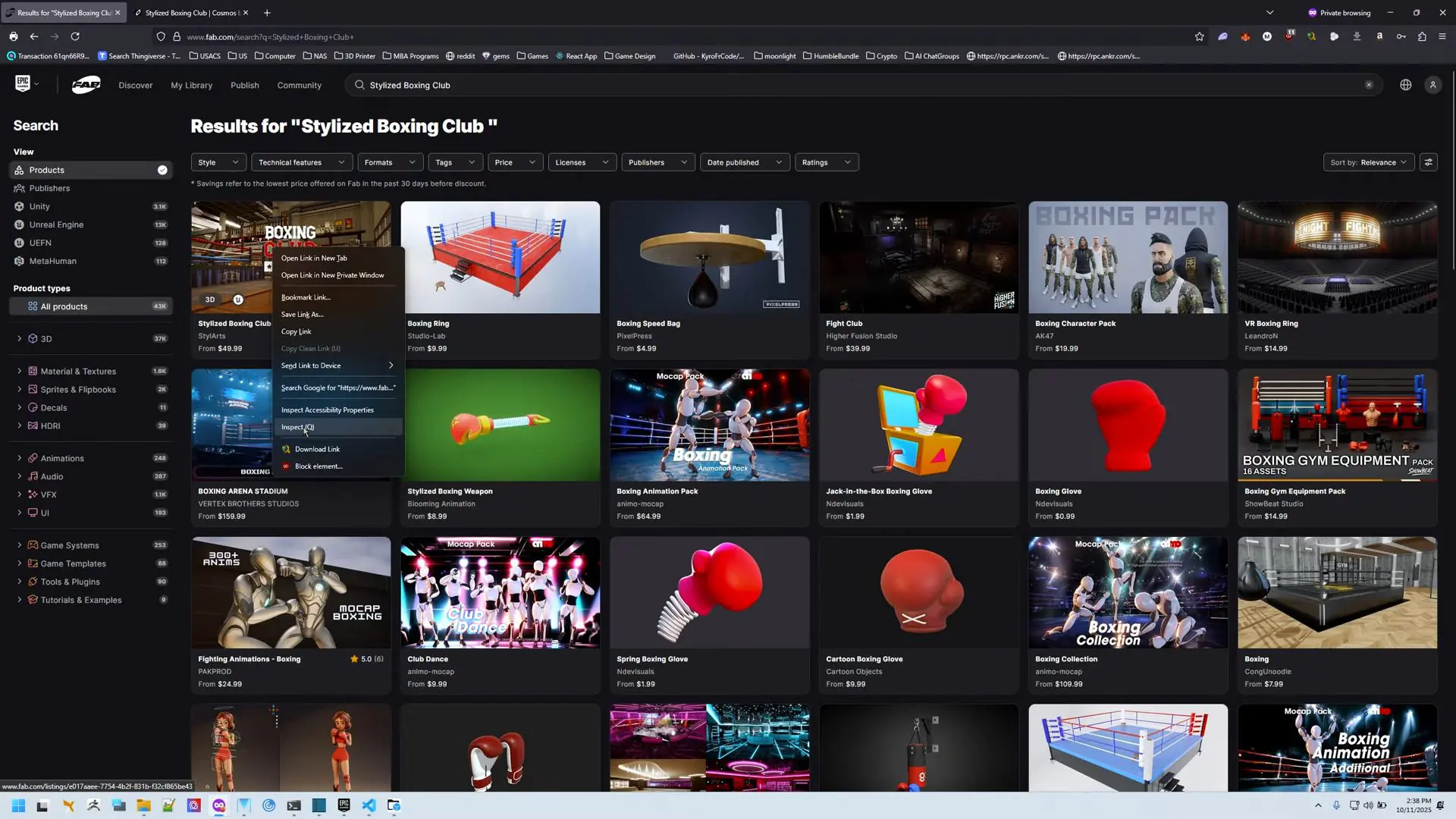1456x819 pixels.
Task: Open the My Library navigation link
Action: point(191,85)
